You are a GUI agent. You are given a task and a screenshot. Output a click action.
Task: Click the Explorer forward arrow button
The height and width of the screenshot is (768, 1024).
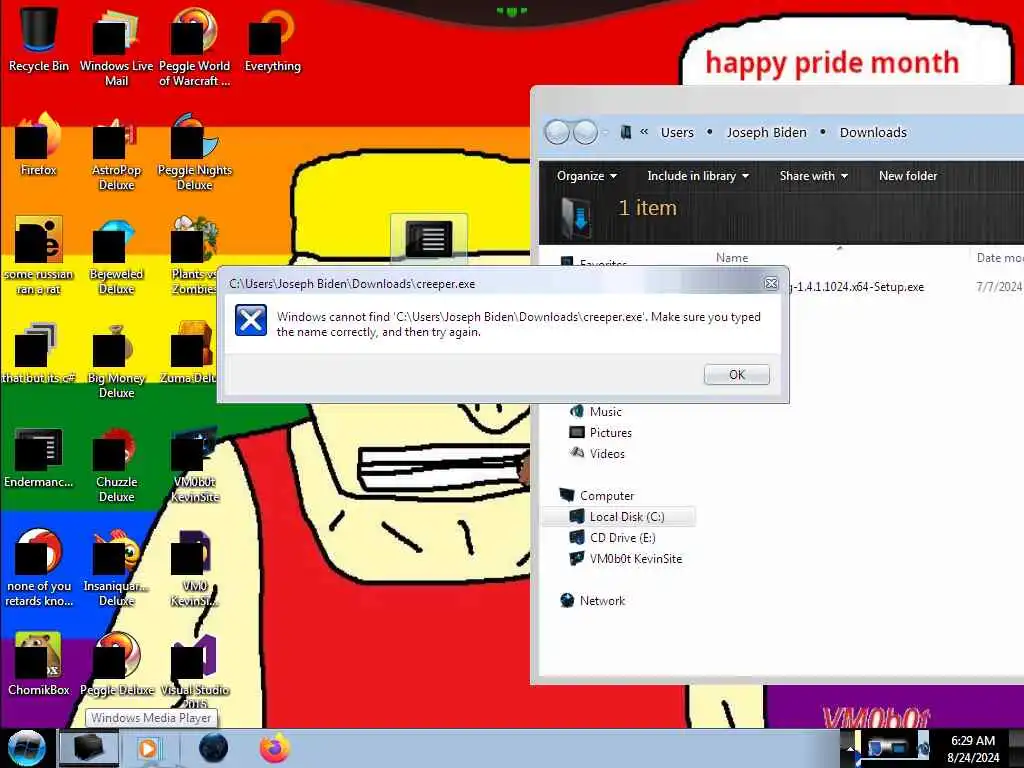[585, 133]
